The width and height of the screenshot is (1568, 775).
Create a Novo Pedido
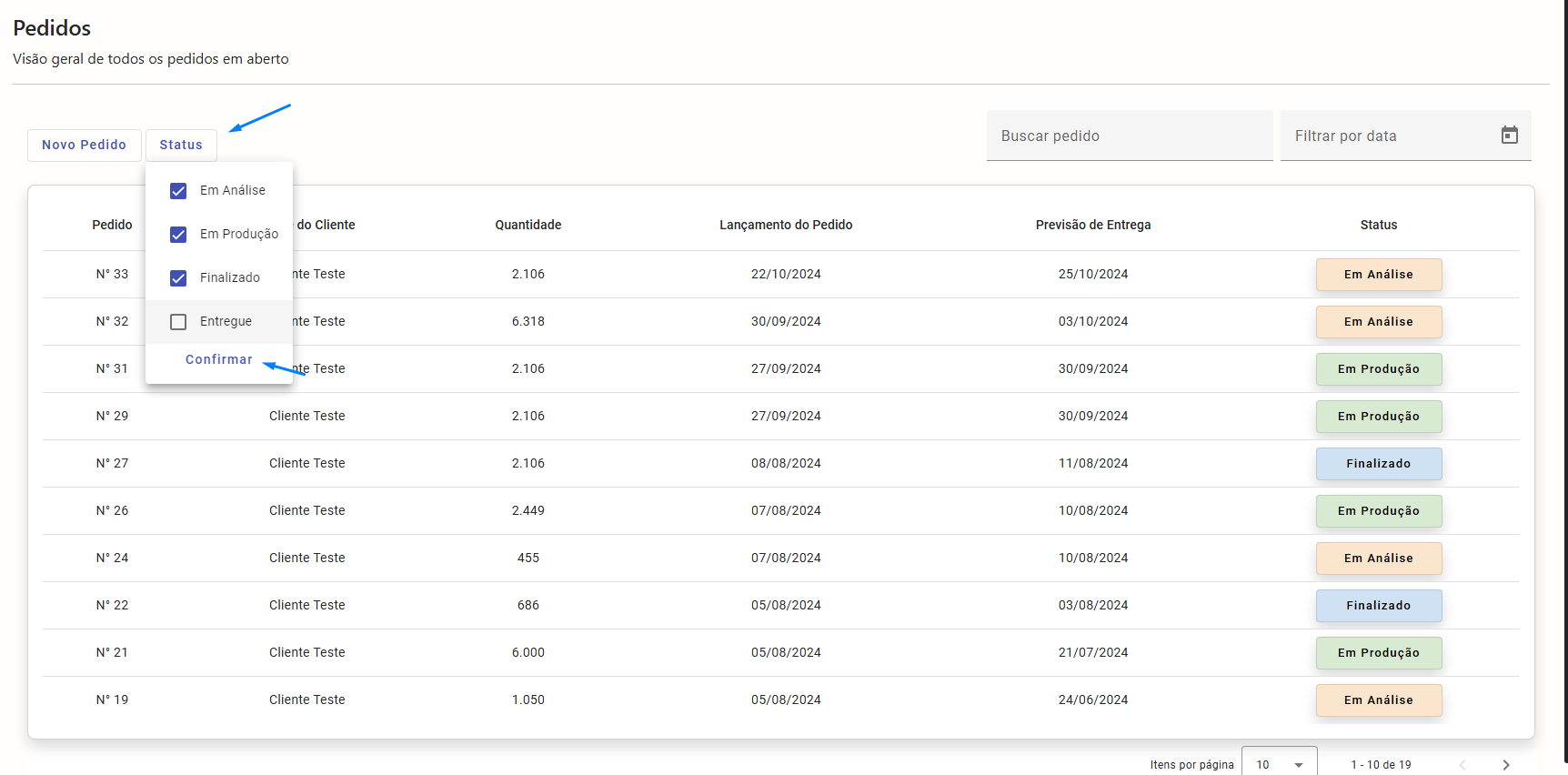pyautogui.click(x=84, y=145)
